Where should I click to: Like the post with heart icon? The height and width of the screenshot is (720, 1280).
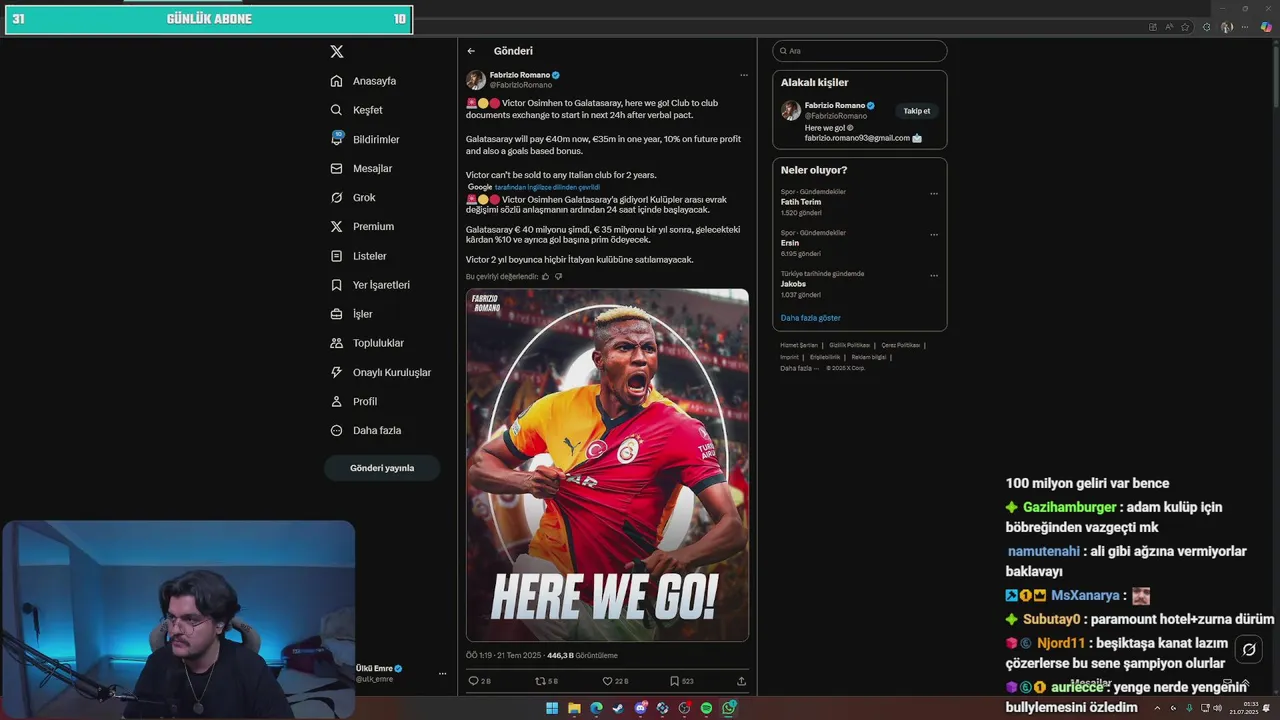[607, 681]
